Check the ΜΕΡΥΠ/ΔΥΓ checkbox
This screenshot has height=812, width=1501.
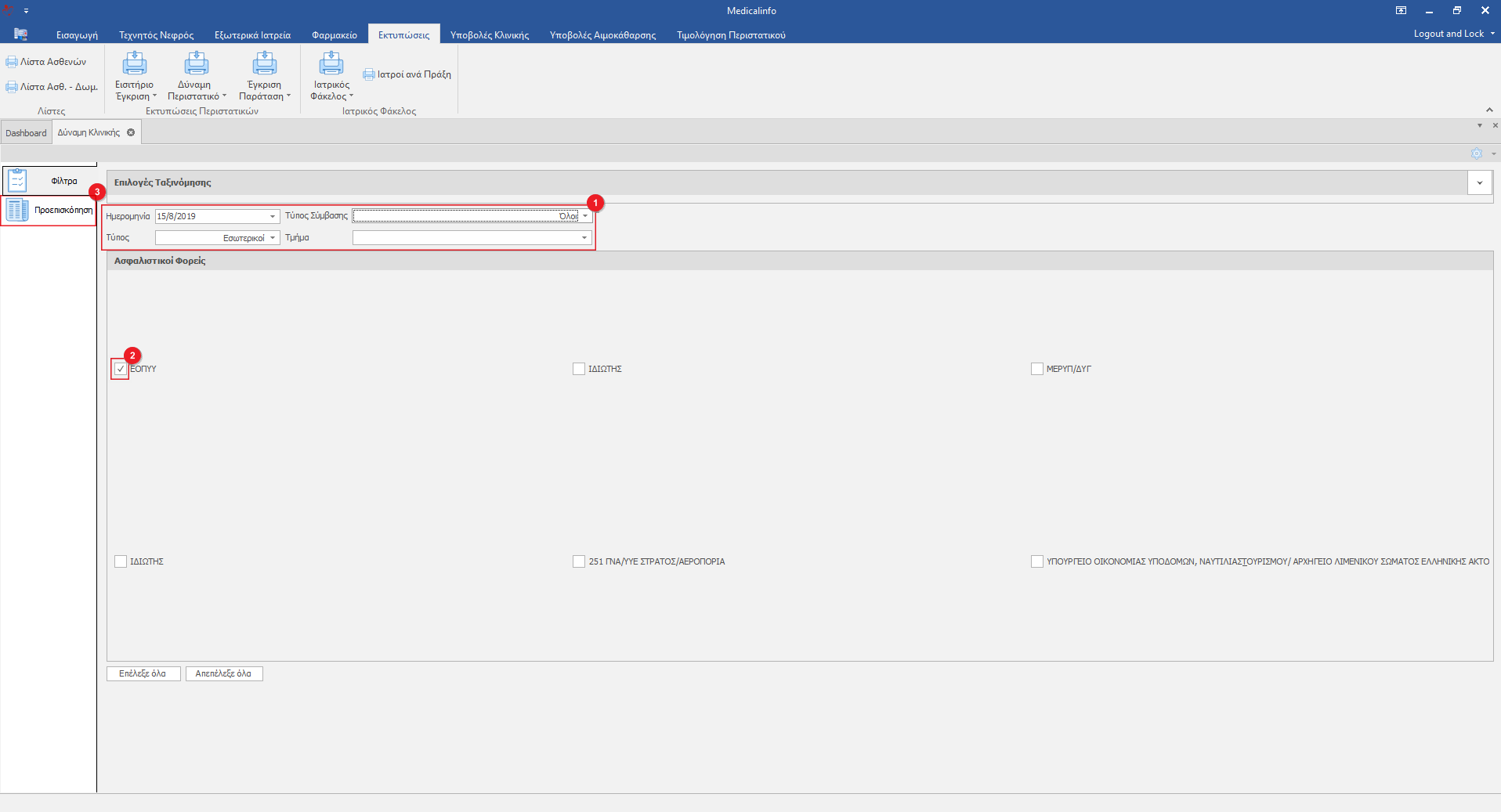1036,369
